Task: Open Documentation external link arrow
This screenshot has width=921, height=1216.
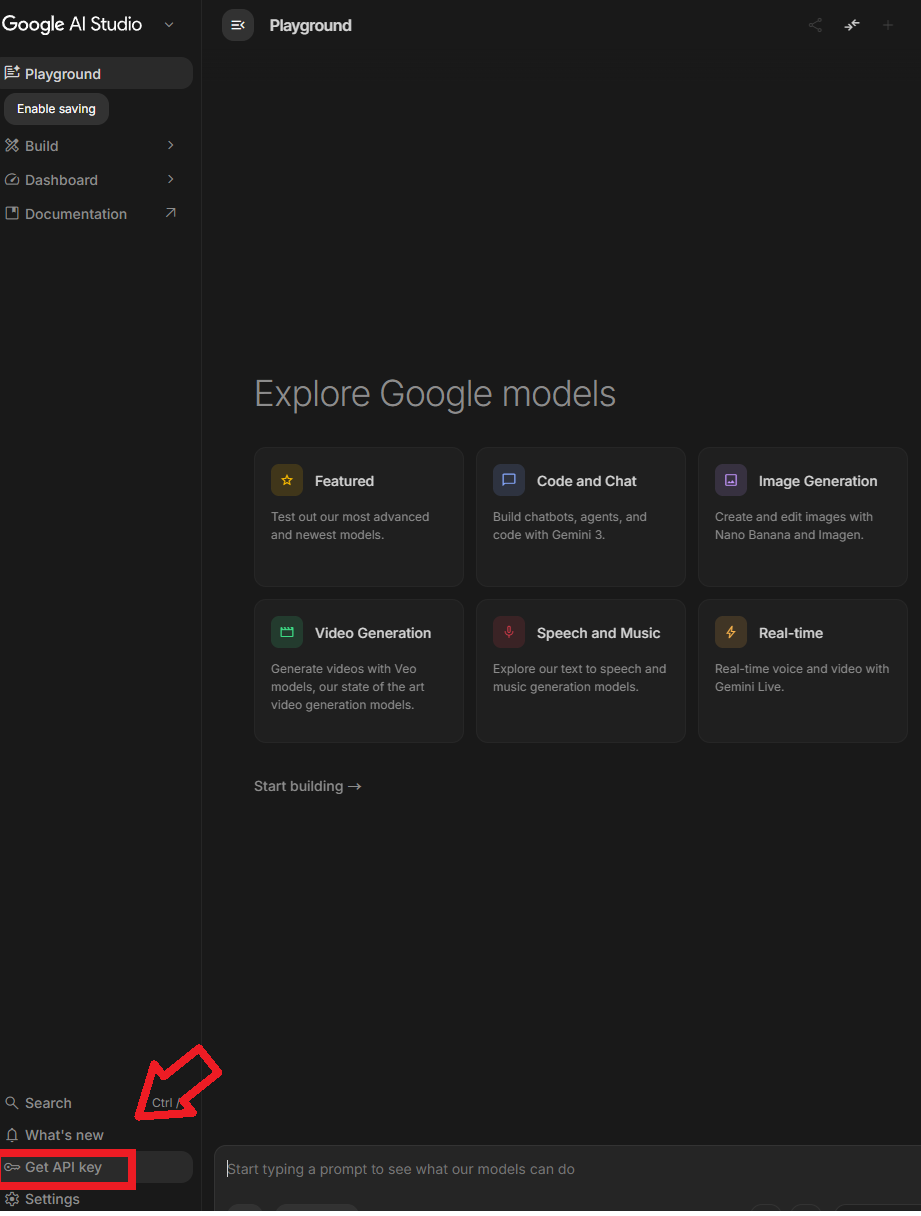Action: [170, 213]
